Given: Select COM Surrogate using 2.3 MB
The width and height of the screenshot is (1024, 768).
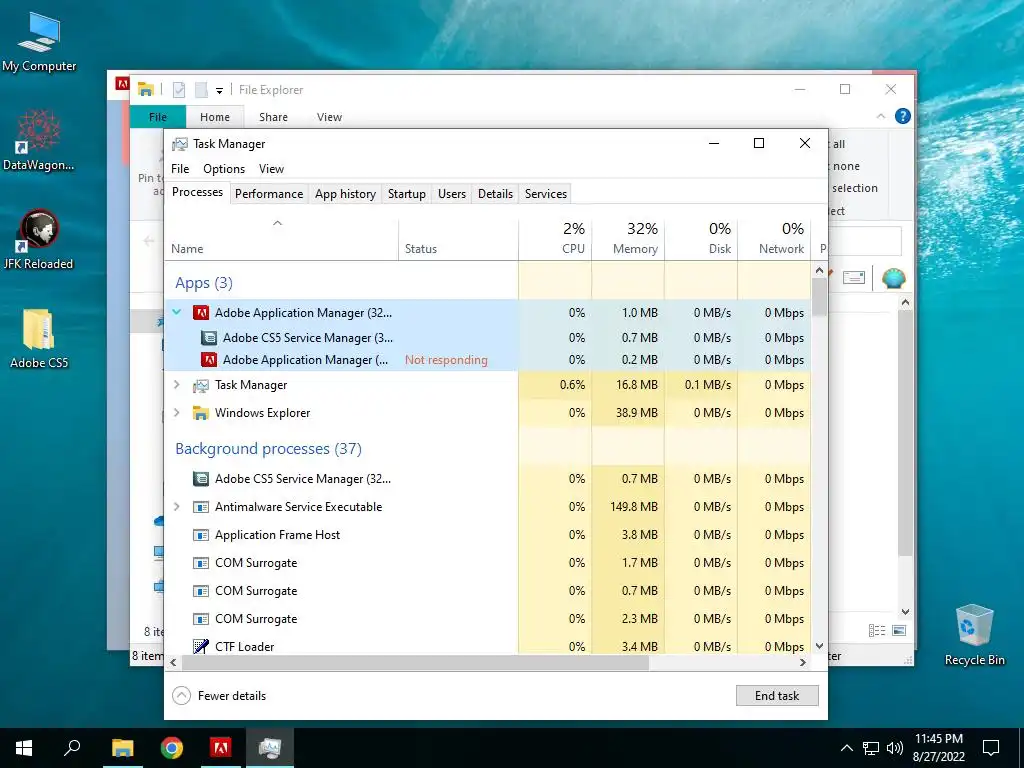Looking at the screenshot, I should [488, 618].
